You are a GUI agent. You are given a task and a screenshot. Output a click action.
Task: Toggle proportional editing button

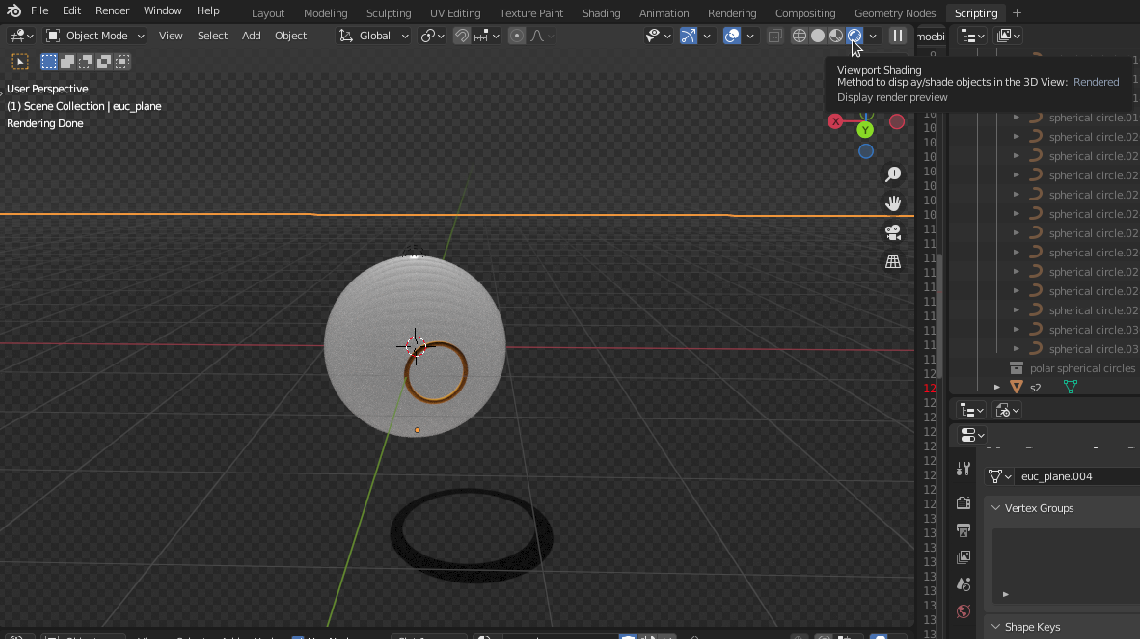click(x=517, y=36)
